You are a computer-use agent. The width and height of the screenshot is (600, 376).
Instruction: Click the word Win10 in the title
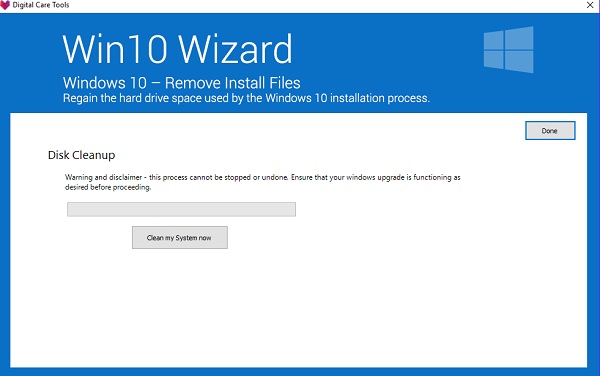point(115,49)
